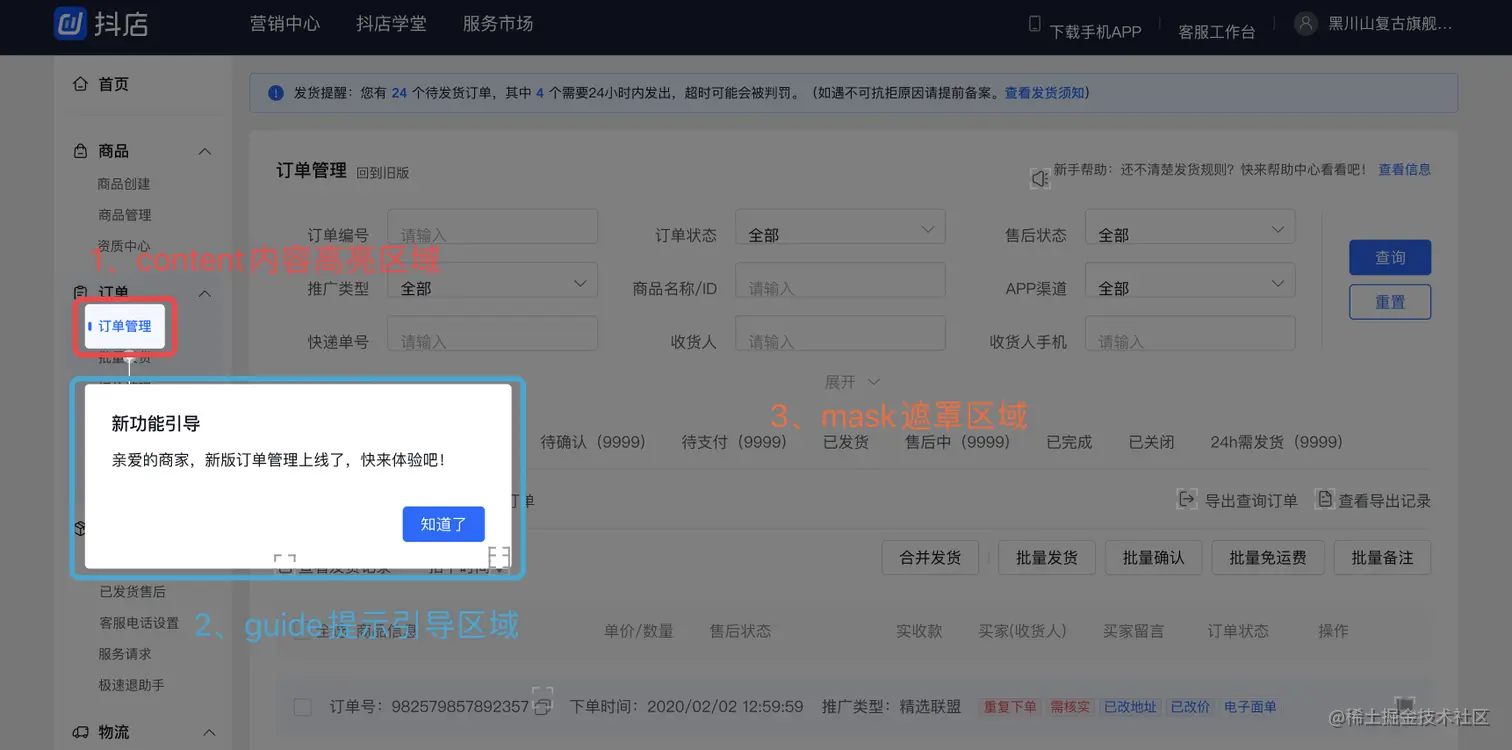Focus the 商品名称/ID input field
The height and width of the screenshot is (750, 1512).
point(840,280)
